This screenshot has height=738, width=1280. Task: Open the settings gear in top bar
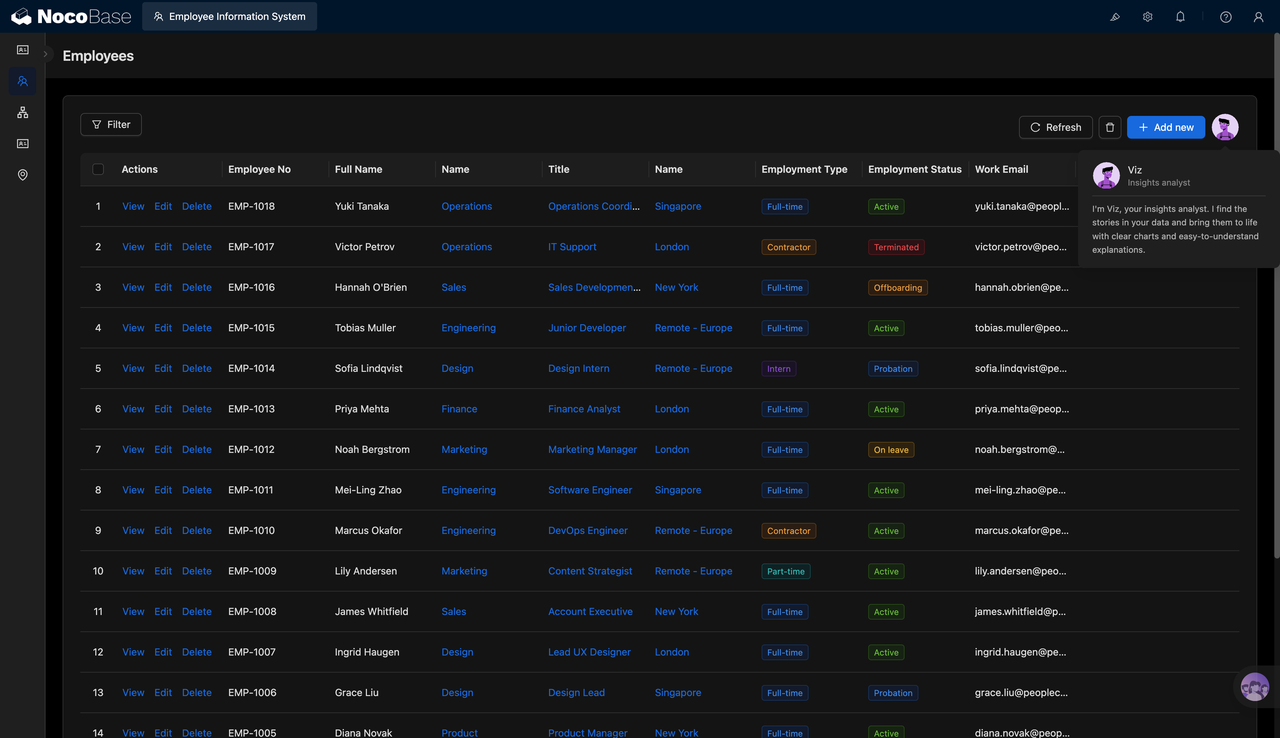(1148, 17)
